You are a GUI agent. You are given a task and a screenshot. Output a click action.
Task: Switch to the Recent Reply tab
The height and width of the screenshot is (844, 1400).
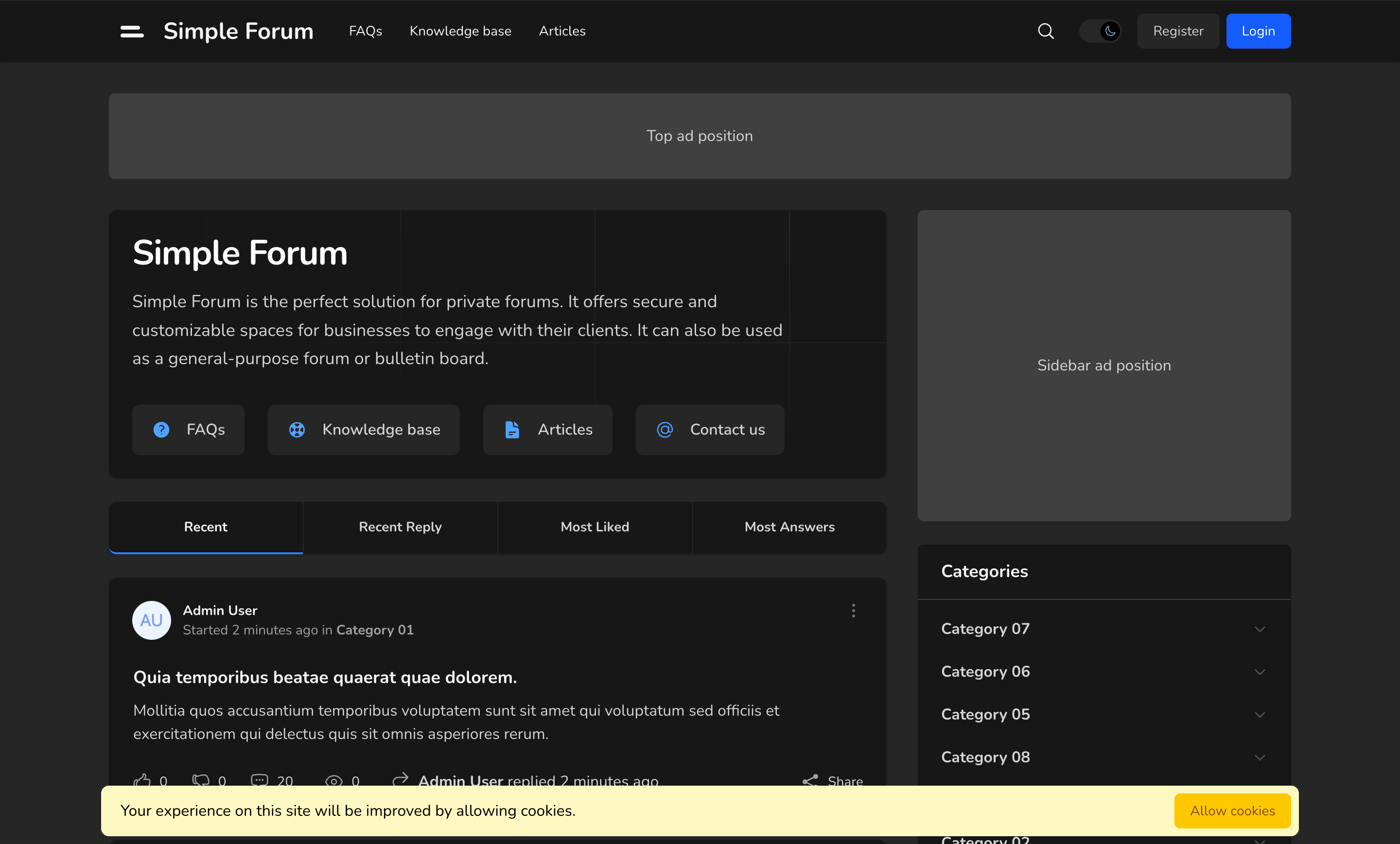point(400,527)
